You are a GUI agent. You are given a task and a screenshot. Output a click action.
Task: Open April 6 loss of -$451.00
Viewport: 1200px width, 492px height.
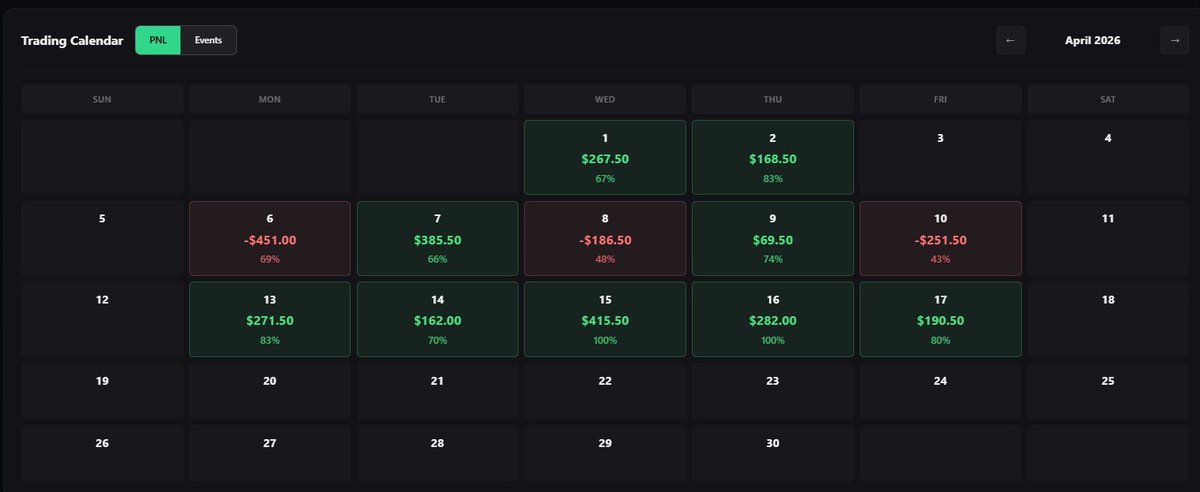(270, 238)
